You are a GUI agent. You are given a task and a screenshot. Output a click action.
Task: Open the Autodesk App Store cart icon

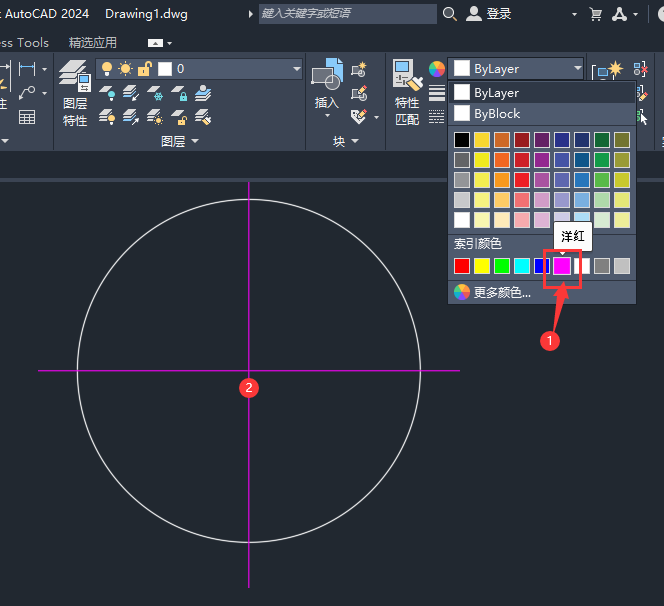click(x=596, y=14)
